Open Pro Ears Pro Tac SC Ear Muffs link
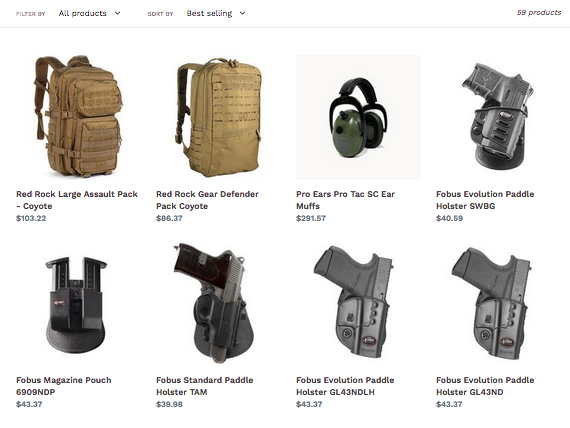The width and height of the screenshot is (570, 428). point(345,200)
